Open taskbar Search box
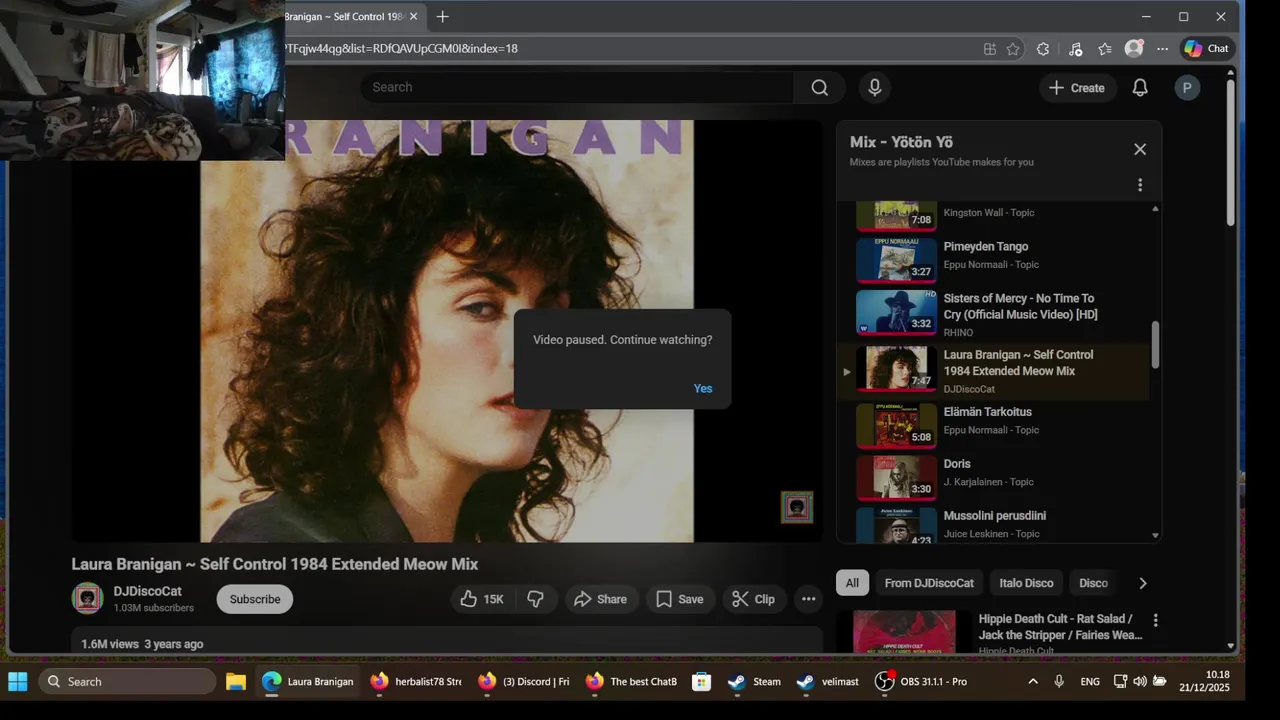The height and width of the screenshot is (720, 1280). [x=127, y=681]
